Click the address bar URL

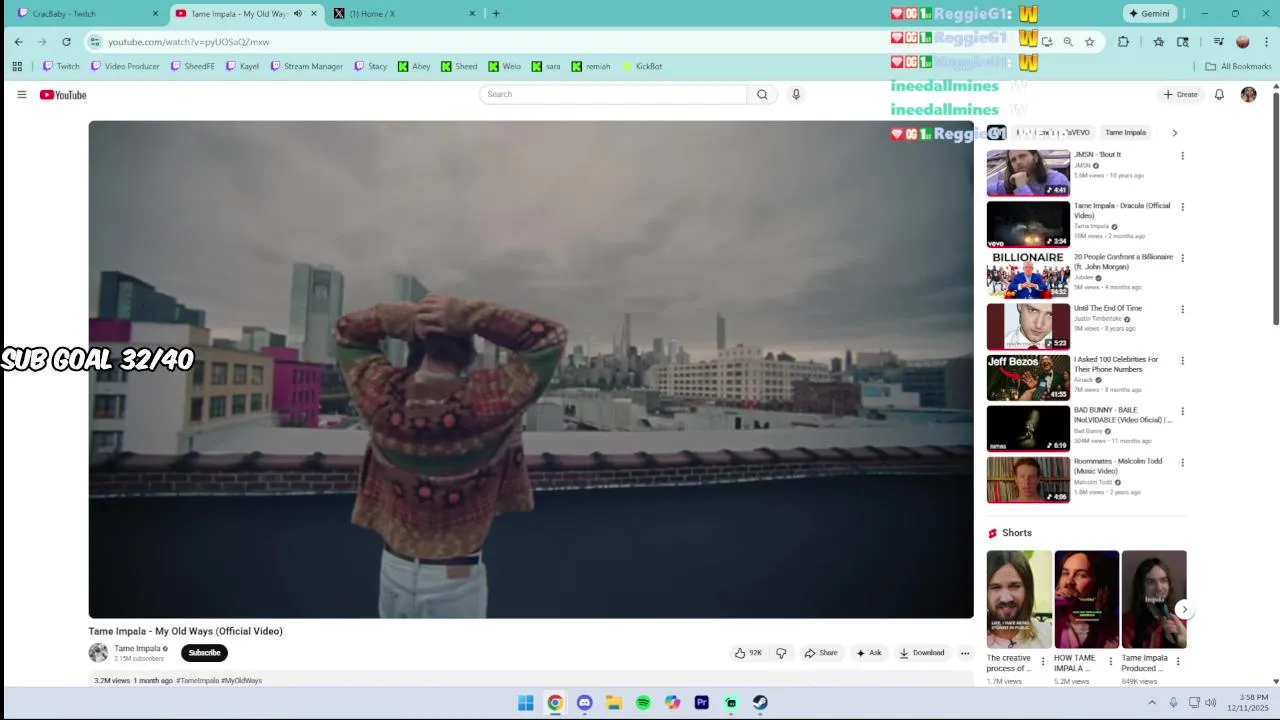pos(189,42)
